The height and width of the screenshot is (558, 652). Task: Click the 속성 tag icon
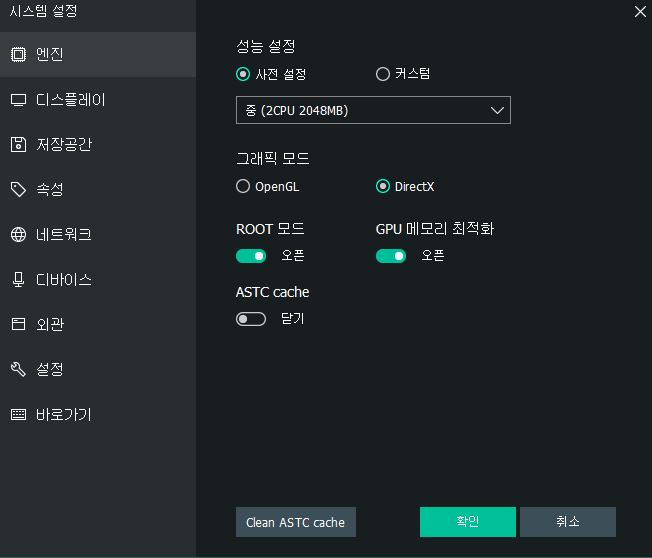(18, 189)
